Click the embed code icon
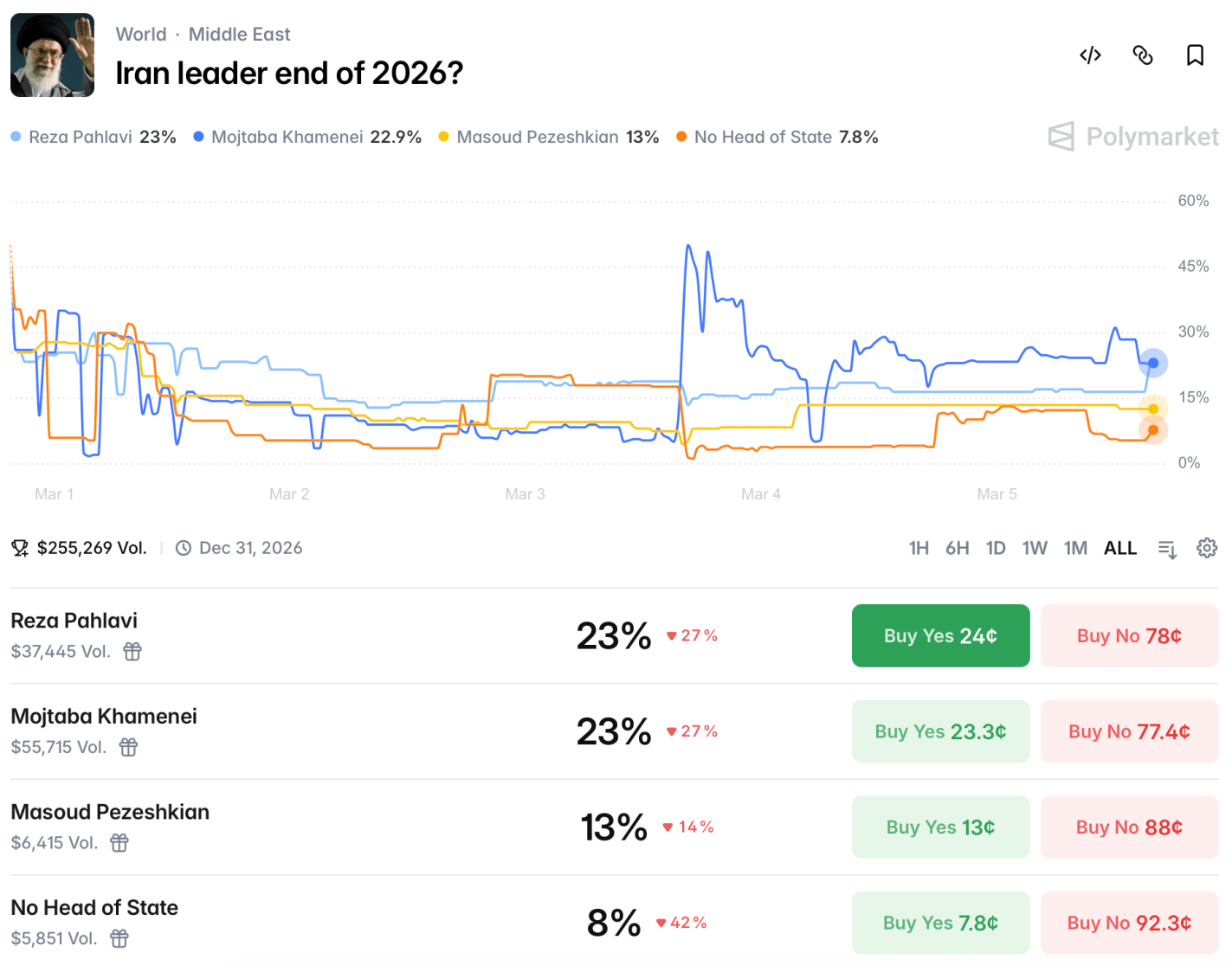The height and width of the screenshot is (966, 1232). pyautogui.click(x=1090, y=55)
